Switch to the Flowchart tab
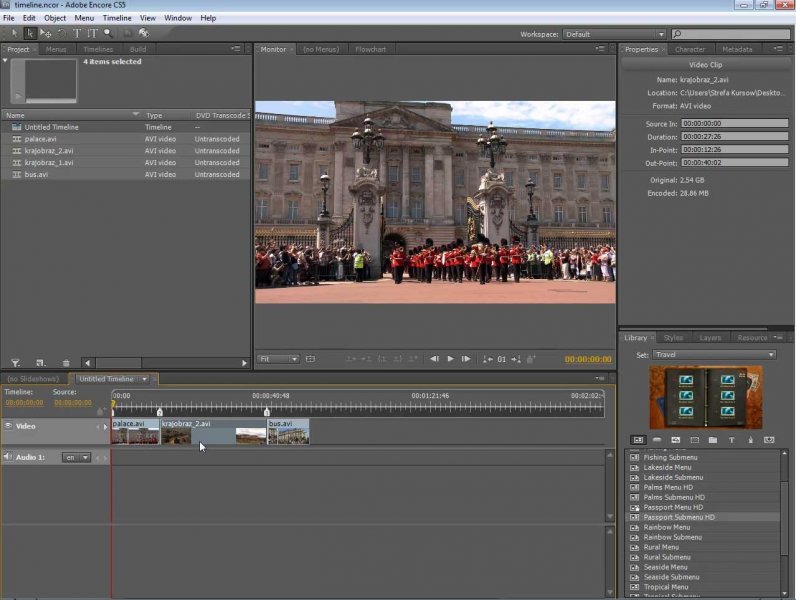Viewport: 796px width, 600px height. click(x=371, y=49)
